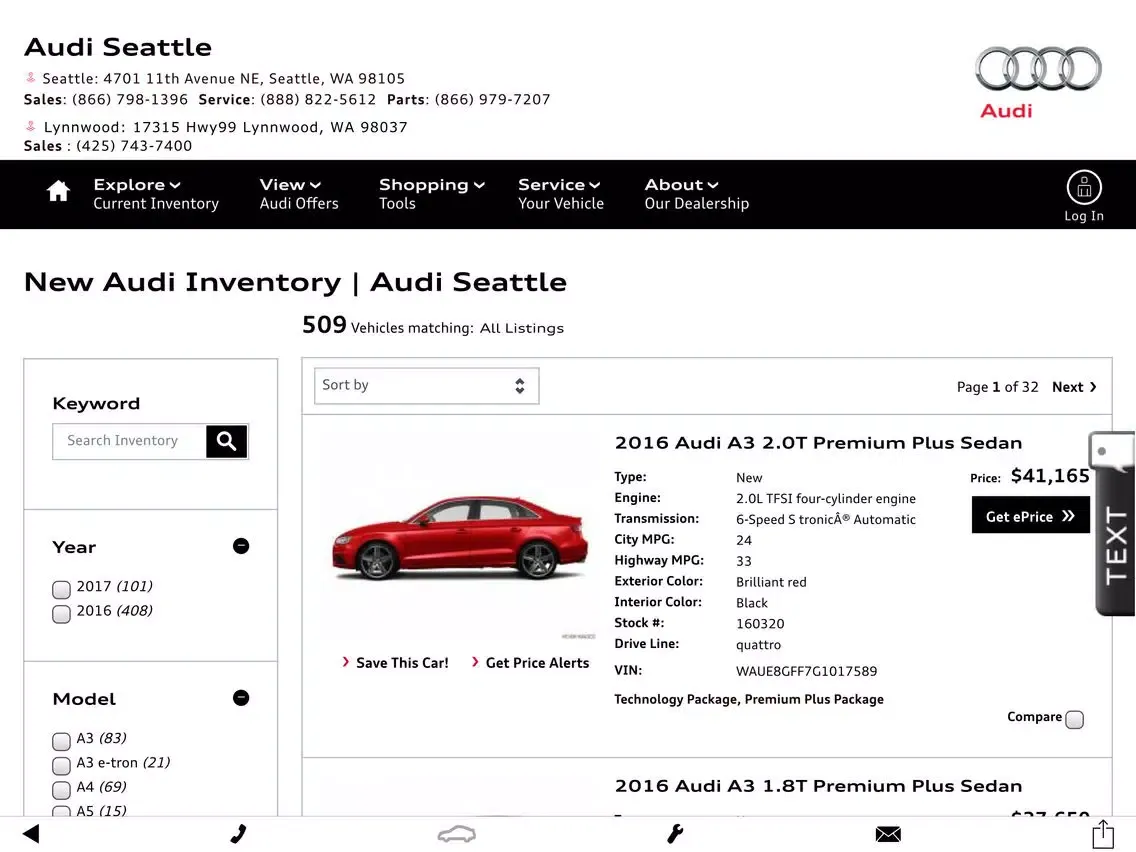The height and width of the screenshot is (852, 1136).
Task: Check the A4 model filter
Action: coord(62,790)
